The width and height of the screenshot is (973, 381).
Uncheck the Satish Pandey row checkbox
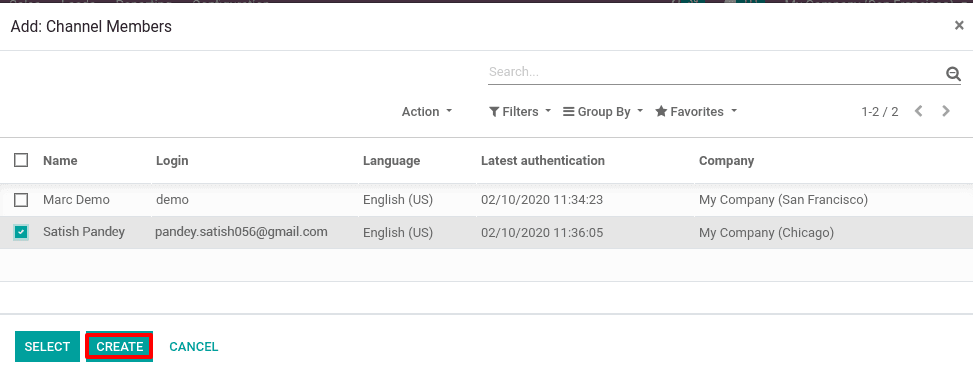[x=21, y=232]
